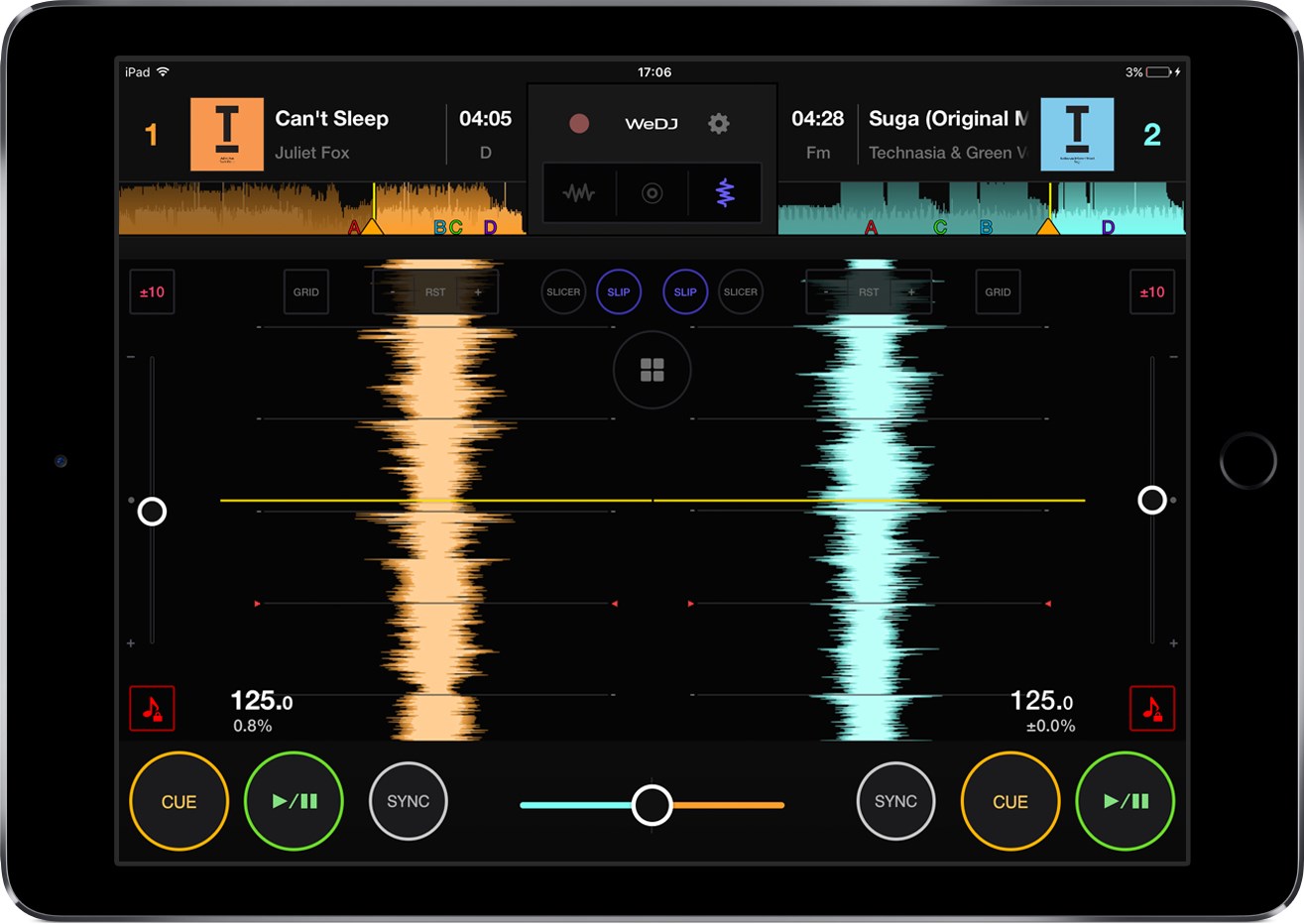Select the waveform view icon
Viewport: 1304px width, 924px height.
tap(581, 192)
